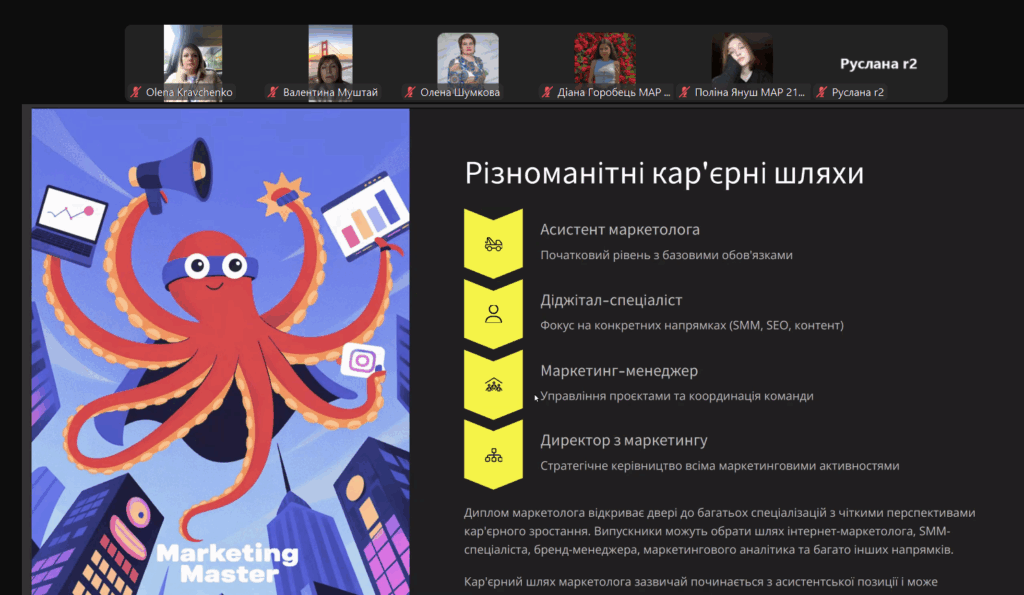Screen dimensions: 1024x595
Task: Click the Marketing Master title on the poster
Action: click(227, 563)
